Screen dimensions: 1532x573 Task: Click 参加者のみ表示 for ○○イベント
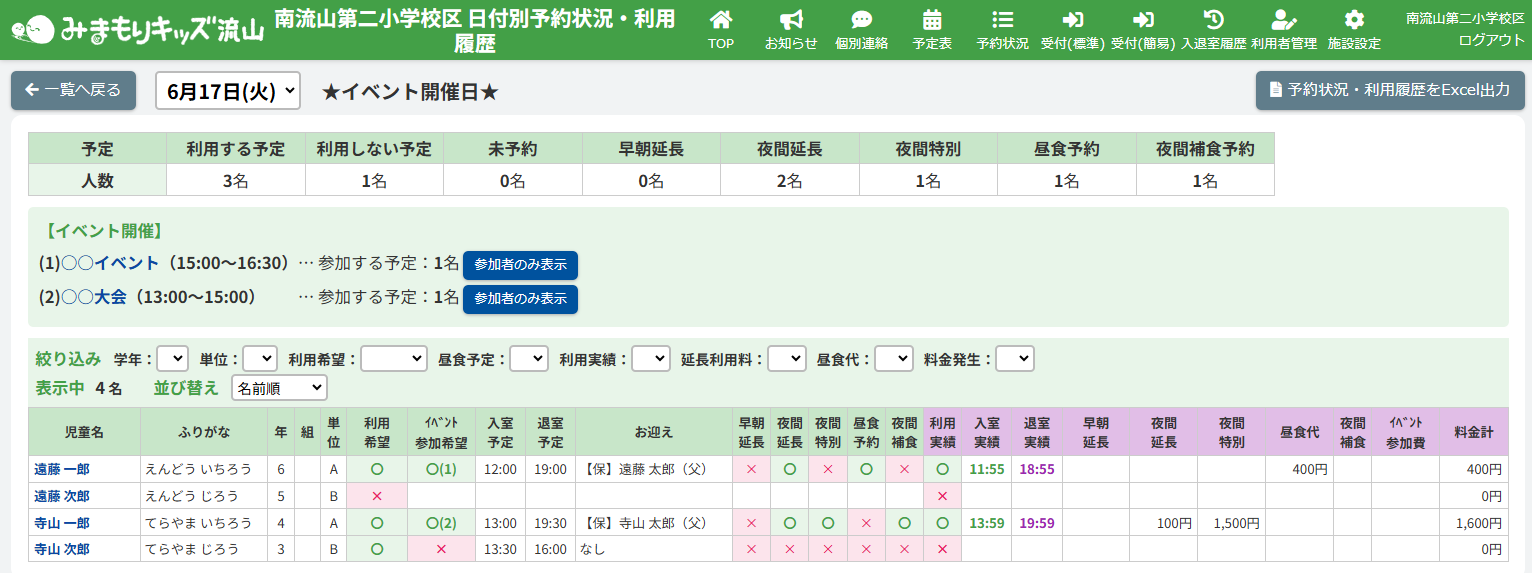[x=520, y=265]
